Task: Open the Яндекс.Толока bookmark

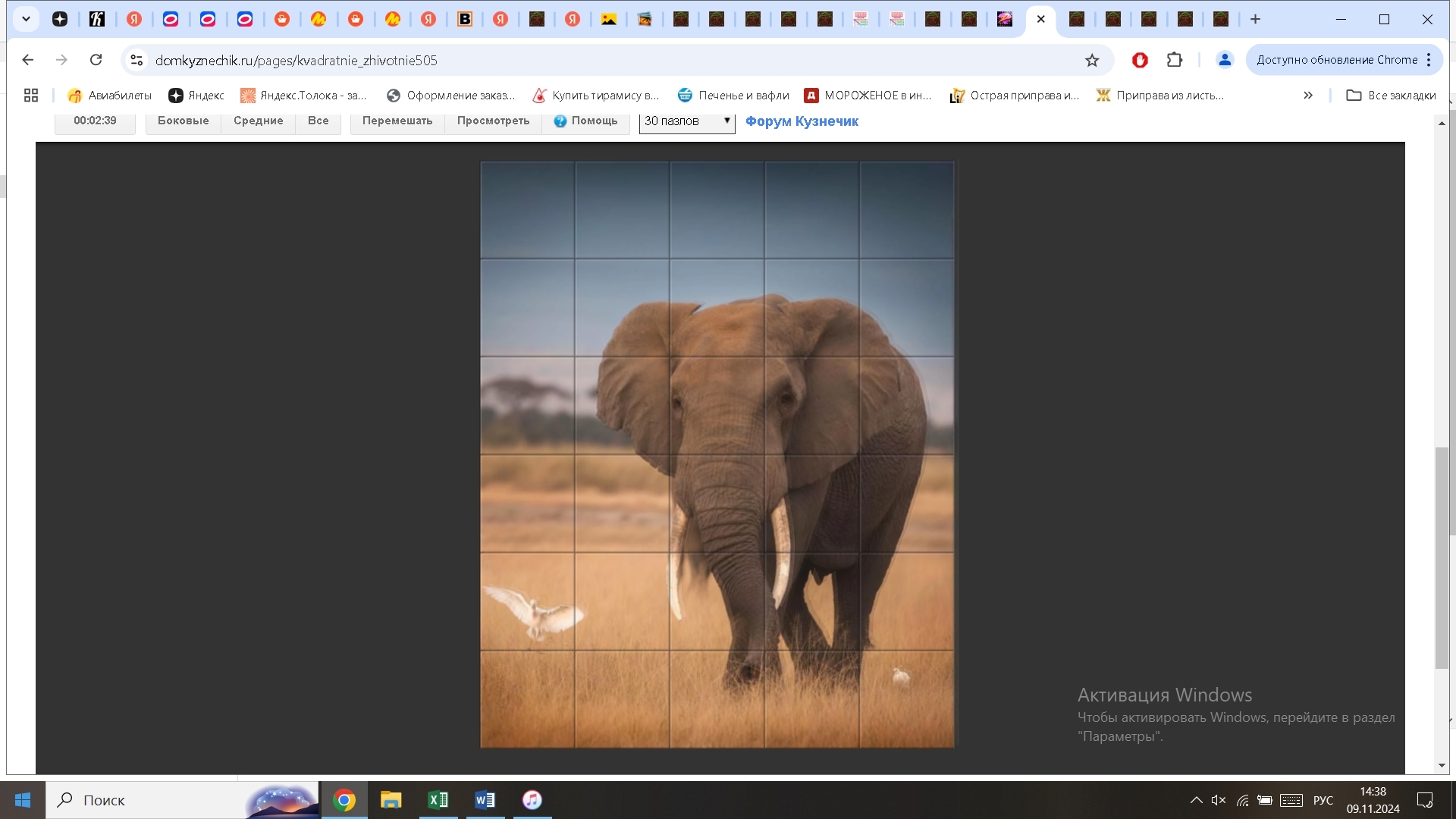Action: point(303,96)
